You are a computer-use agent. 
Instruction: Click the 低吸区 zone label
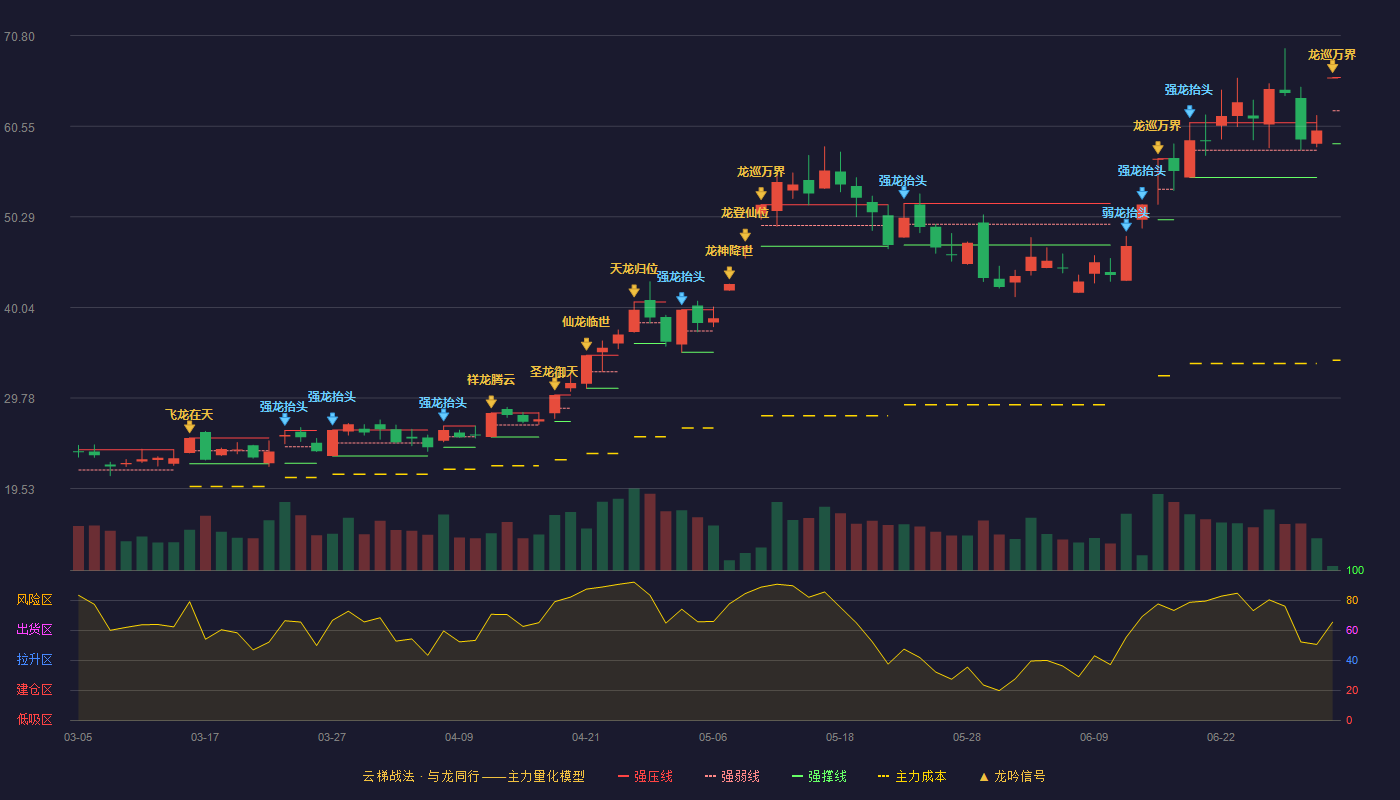35,719
